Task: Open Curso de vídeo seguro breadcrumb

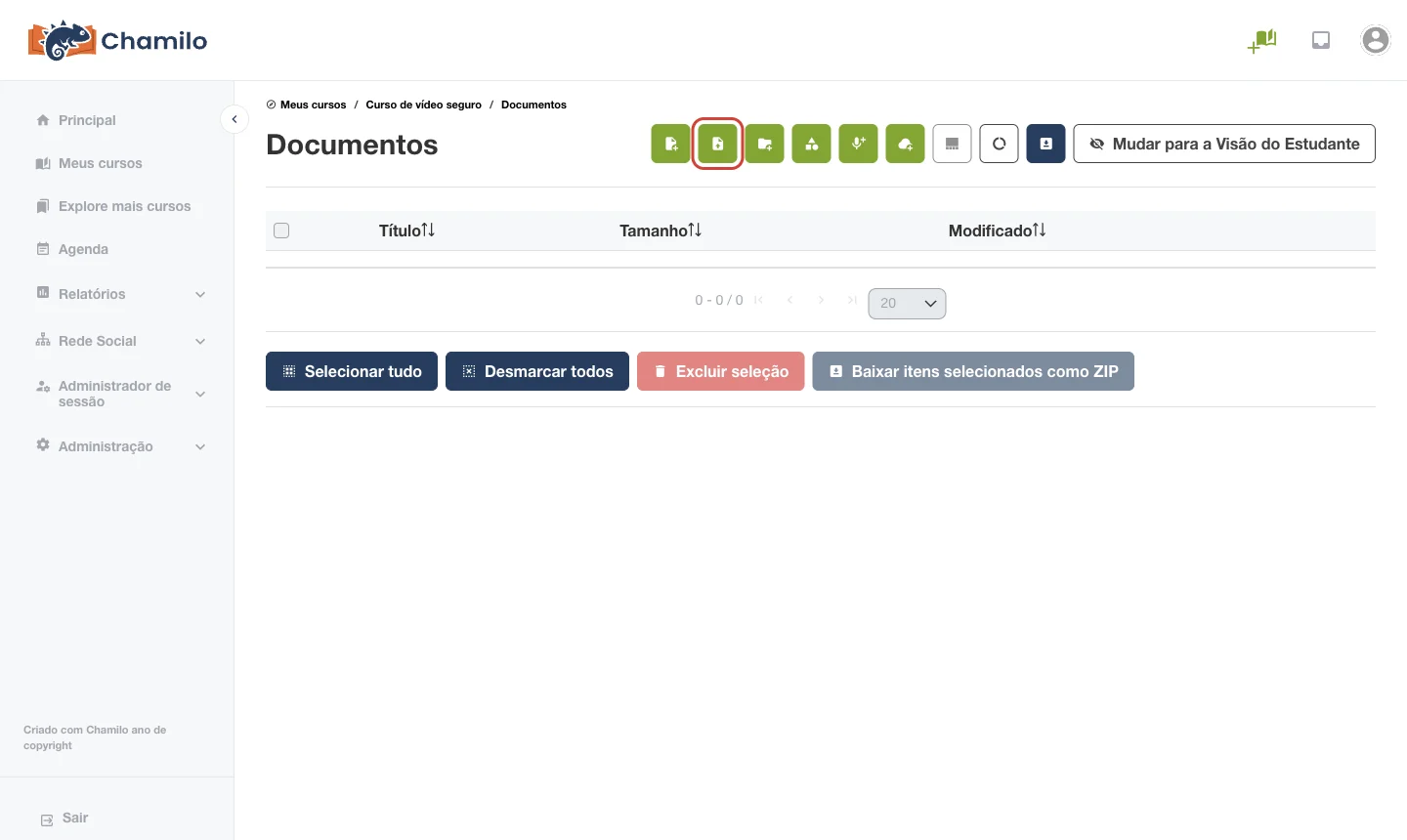Action: (423, 105)
